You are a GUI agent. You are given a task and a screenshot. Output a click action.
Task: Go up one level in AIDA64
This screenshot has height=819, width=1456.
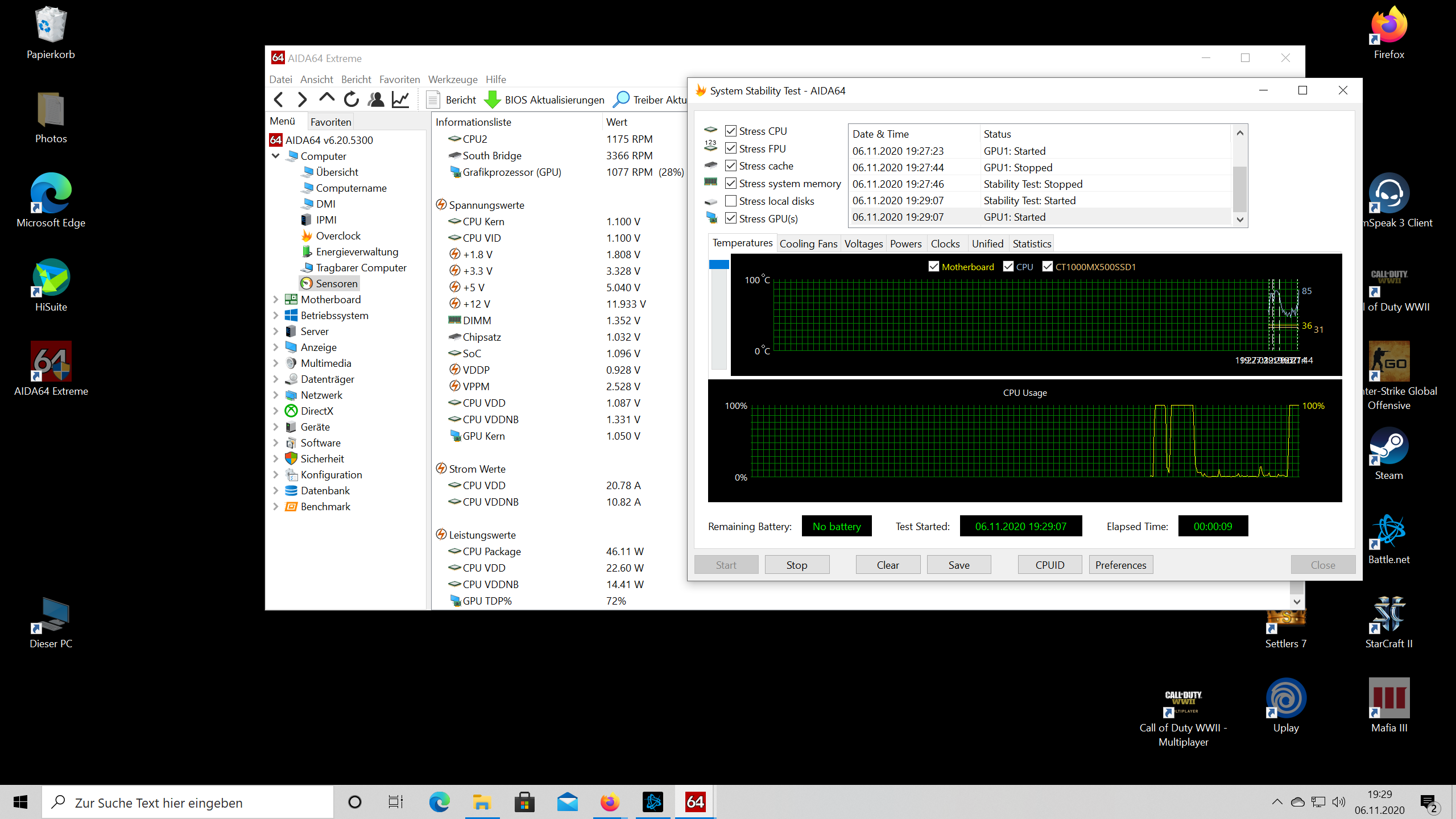[326, 98]
